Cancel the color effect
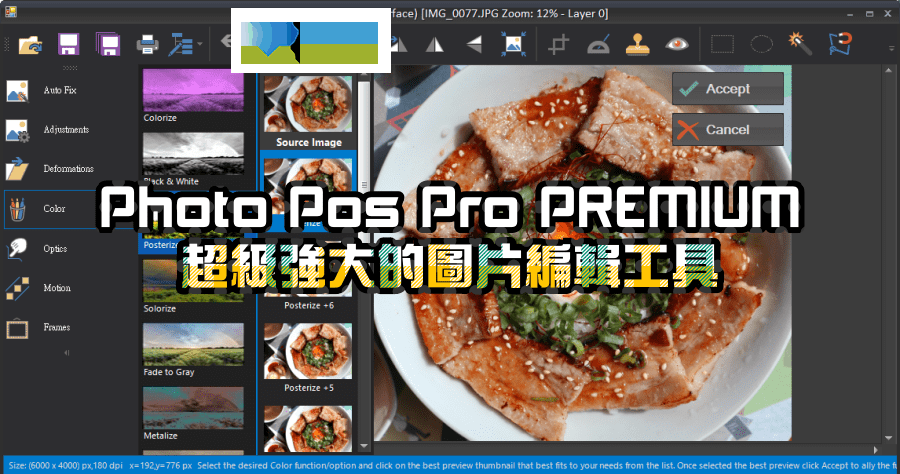900x474 pixels. click(x=728, y=129)
